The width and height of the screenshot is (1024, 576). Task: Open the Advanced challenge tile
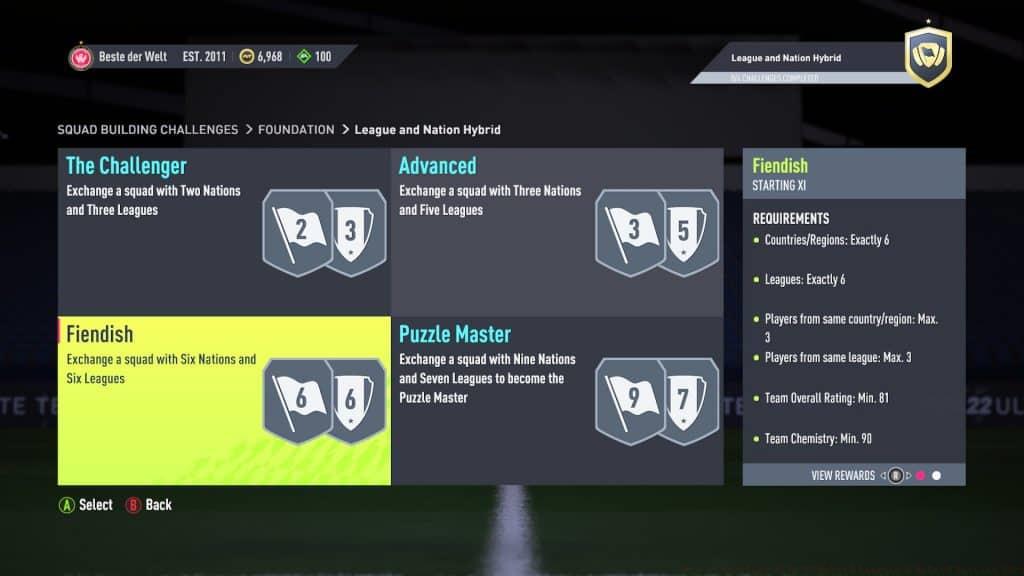[558, 232]
